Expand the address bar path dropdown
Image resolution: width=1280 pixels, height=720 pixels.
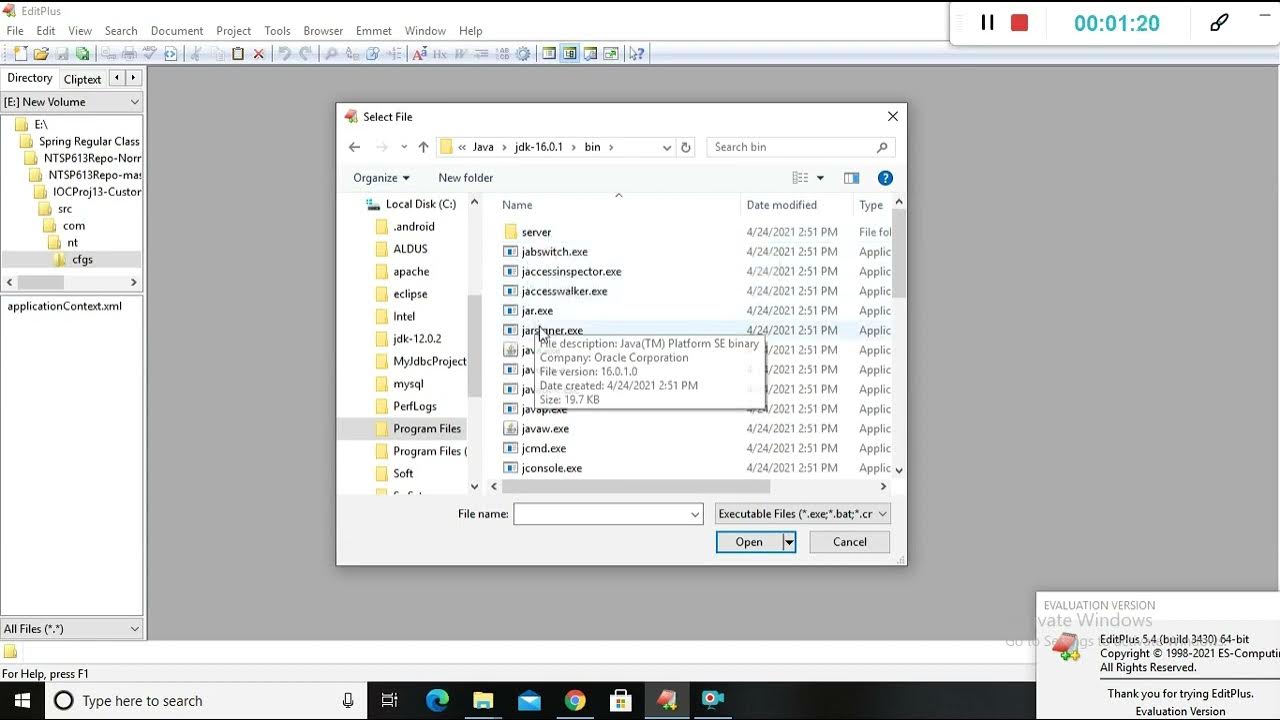[x=666, y=147]
